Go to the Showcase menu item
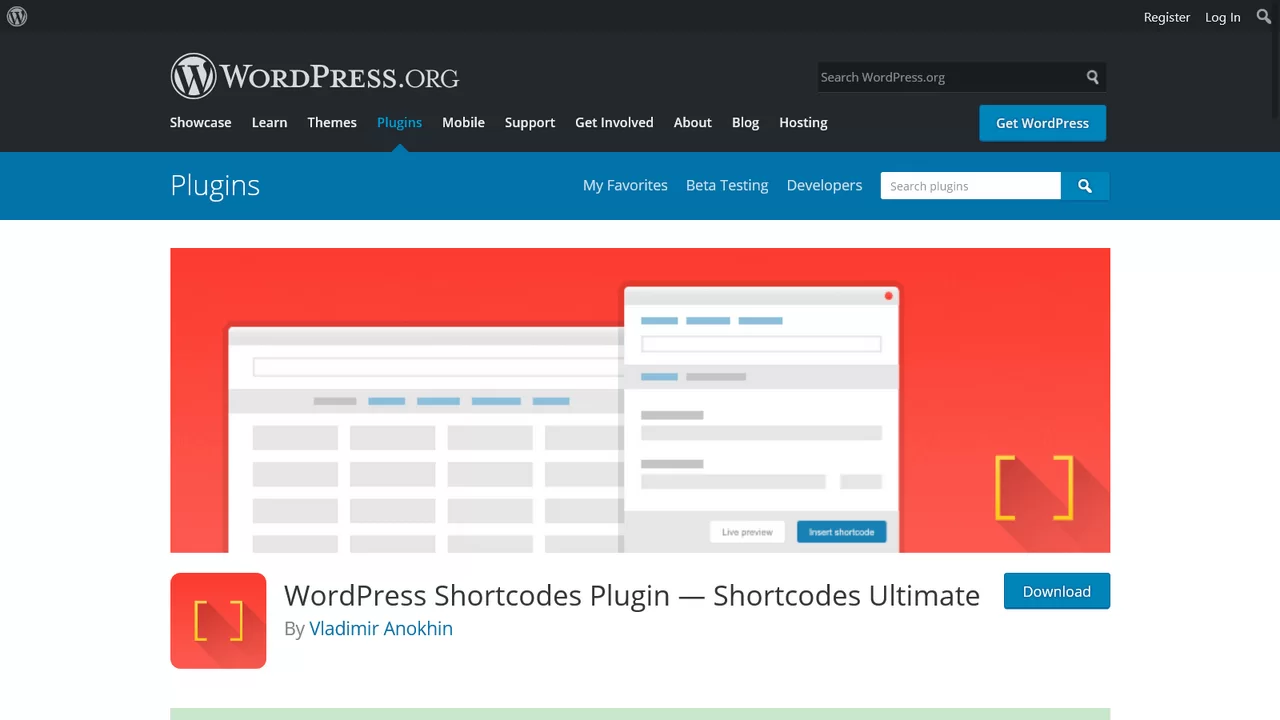The height and width of the screenshot is (720, 1280). [200, 122]
